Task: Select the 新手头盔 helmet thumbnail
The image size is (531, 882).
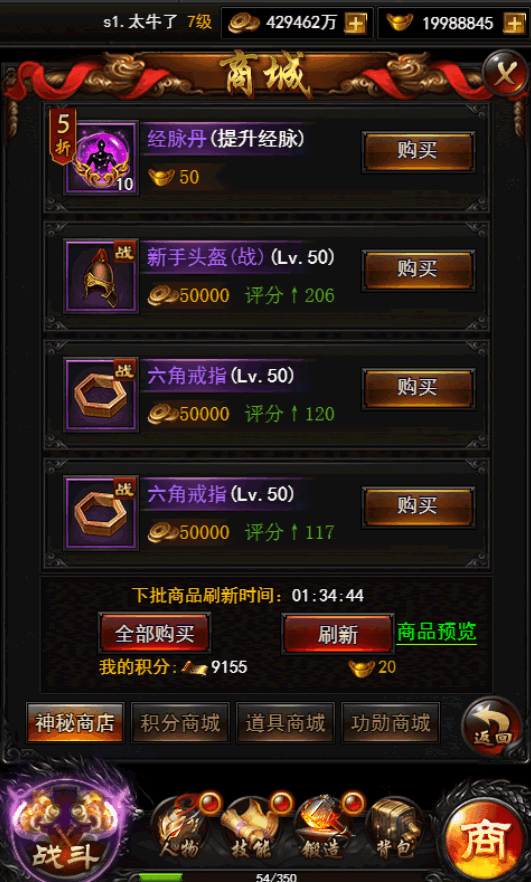Action: 101,276
